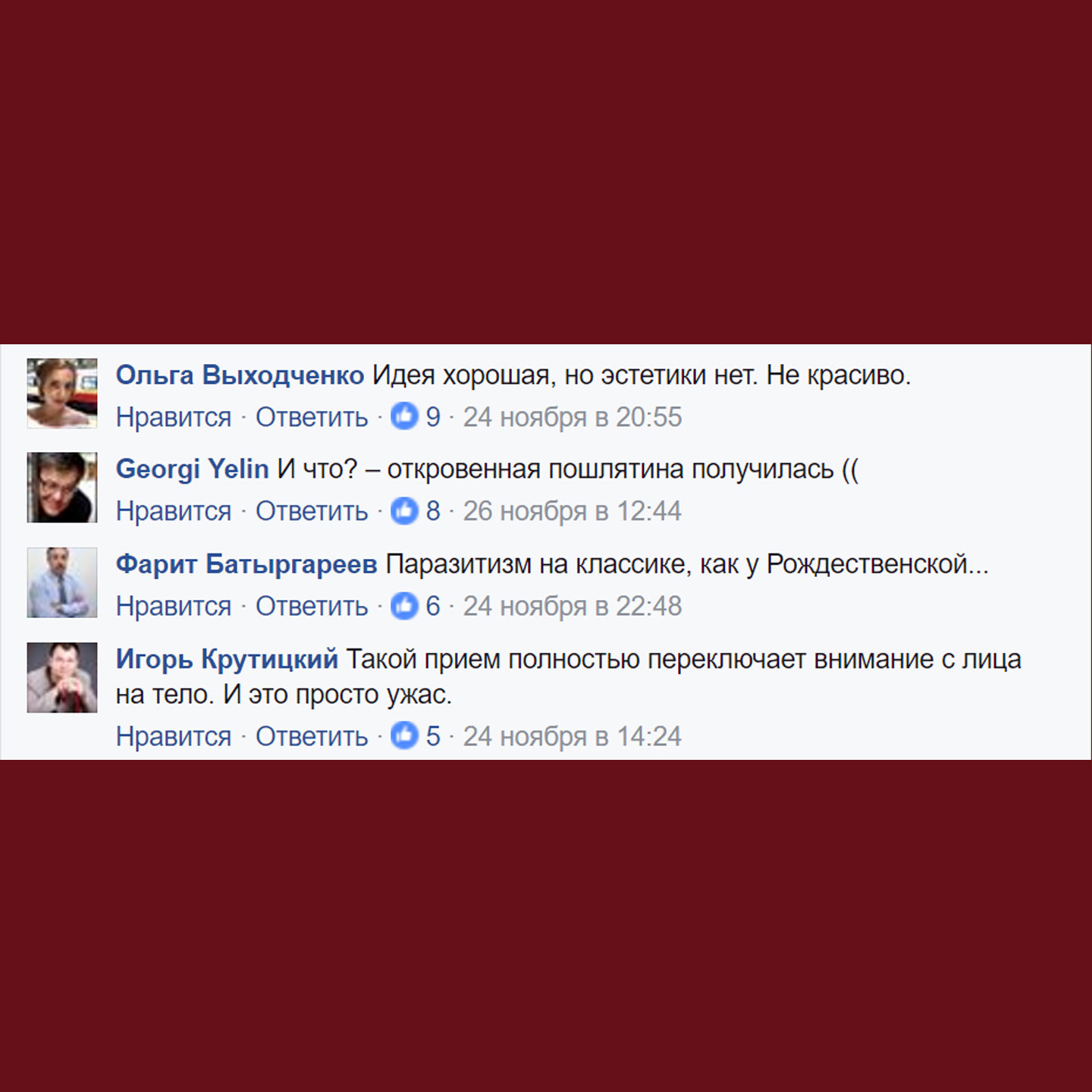Click the like icon showing 5 reactions
Viewport: 1092px width, 1092px height.
tap(404, 736)
